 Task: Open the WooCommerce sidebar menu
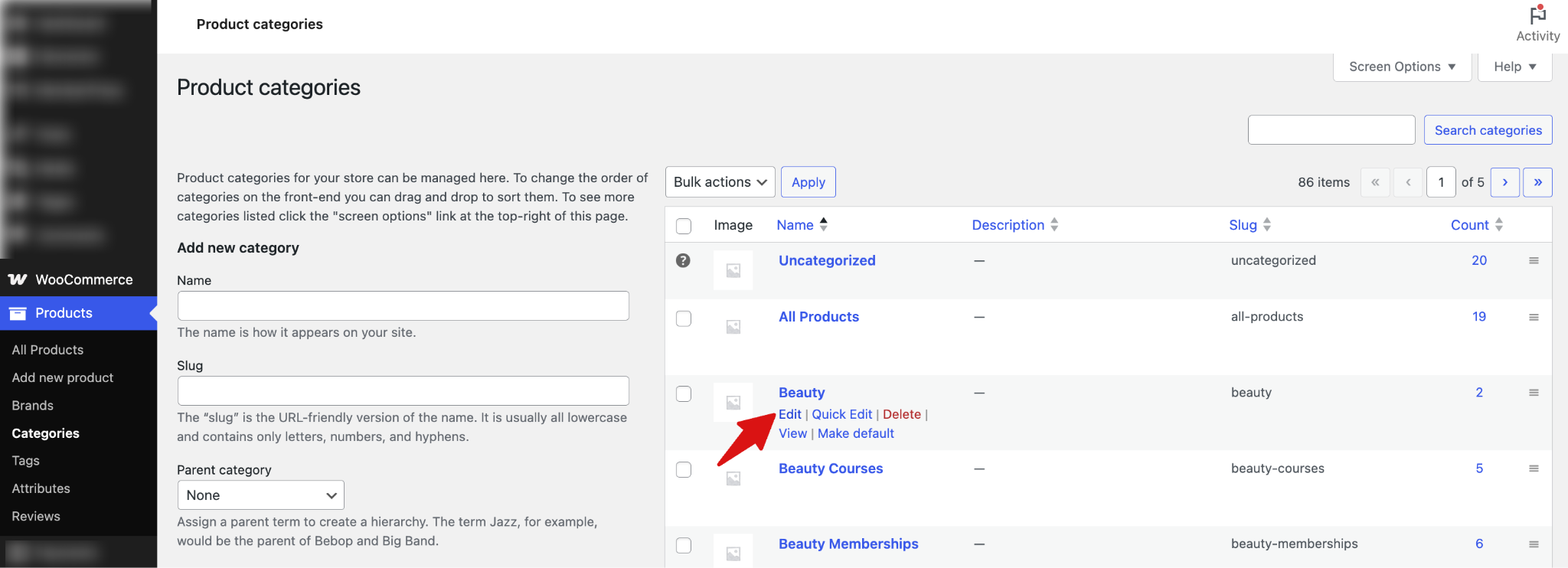click(x=78, y=279)
